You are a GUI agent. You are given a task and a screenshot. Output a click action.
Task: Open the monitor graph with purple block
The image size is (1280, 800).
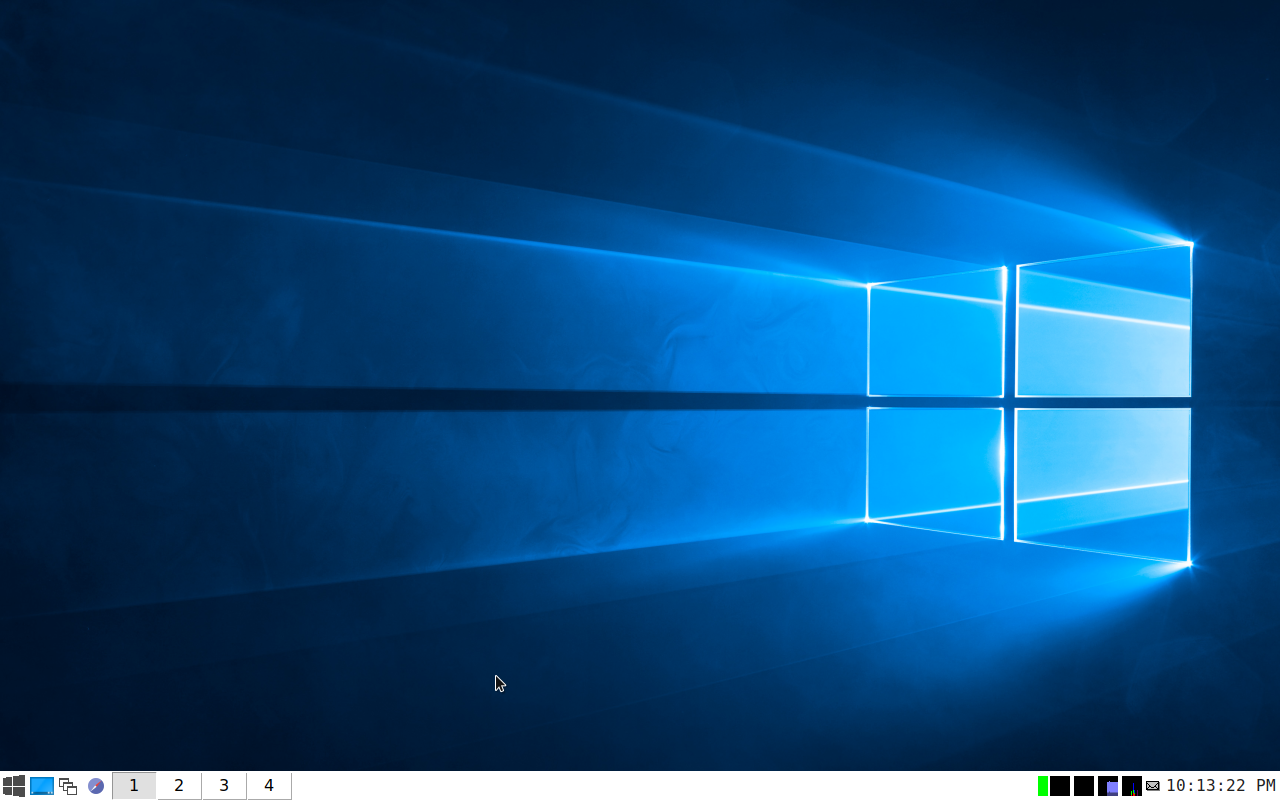point(1108,786)
